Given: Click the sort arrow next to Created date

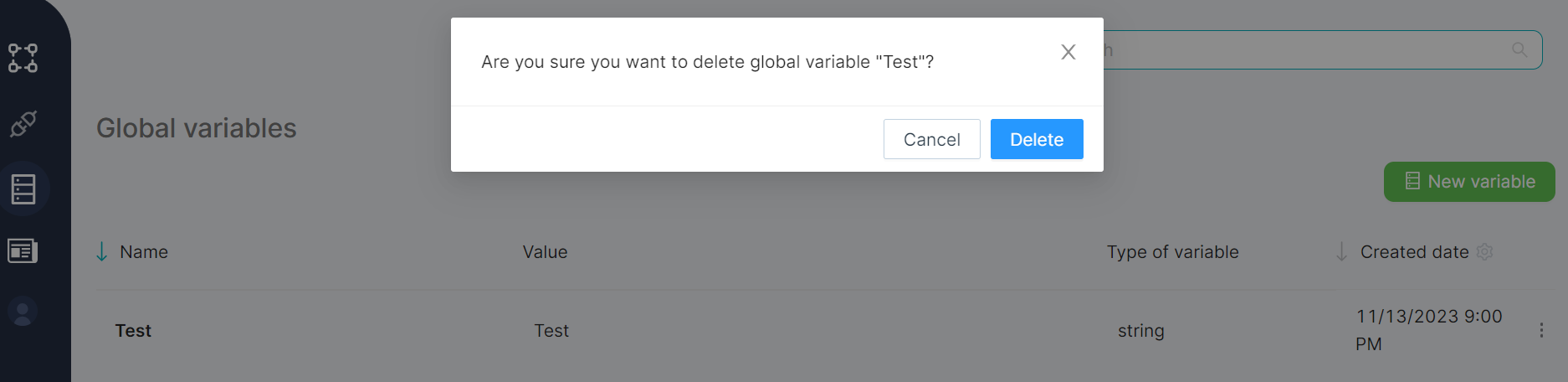Looking at the screenshot, I should (1341, 252).
